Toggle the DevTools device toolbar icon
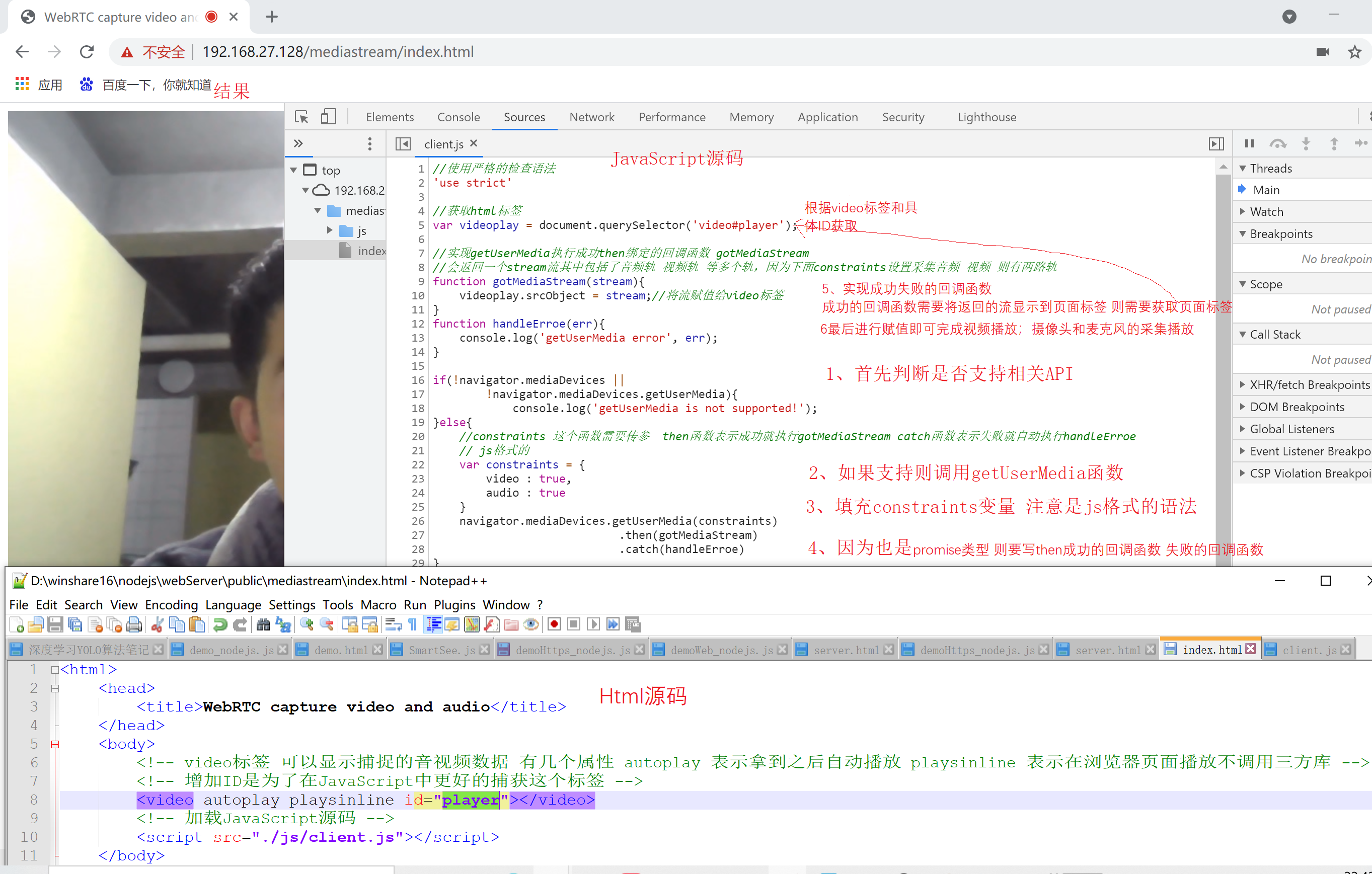Viewport: 1372px width, 874px height. pyautogui.click(x=328, y=117)
